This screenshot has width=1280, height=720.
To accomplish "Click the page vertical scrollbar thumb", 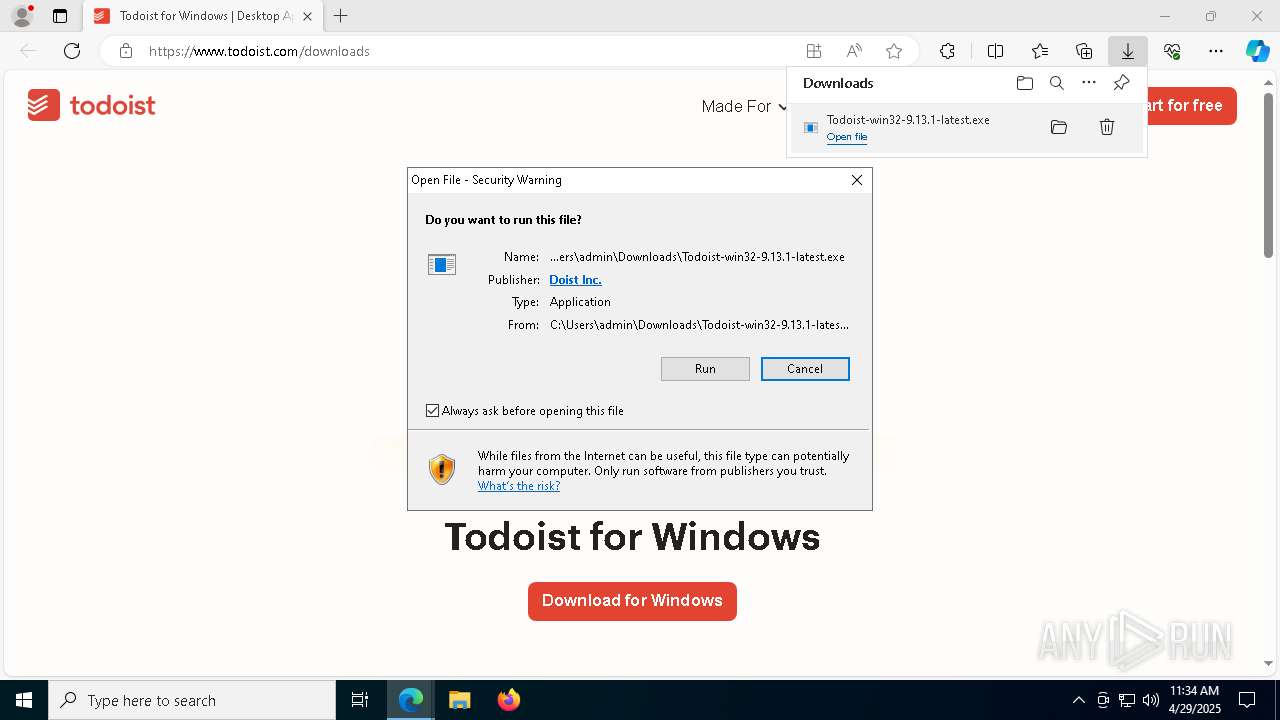I will click(x=1268, y=175).
